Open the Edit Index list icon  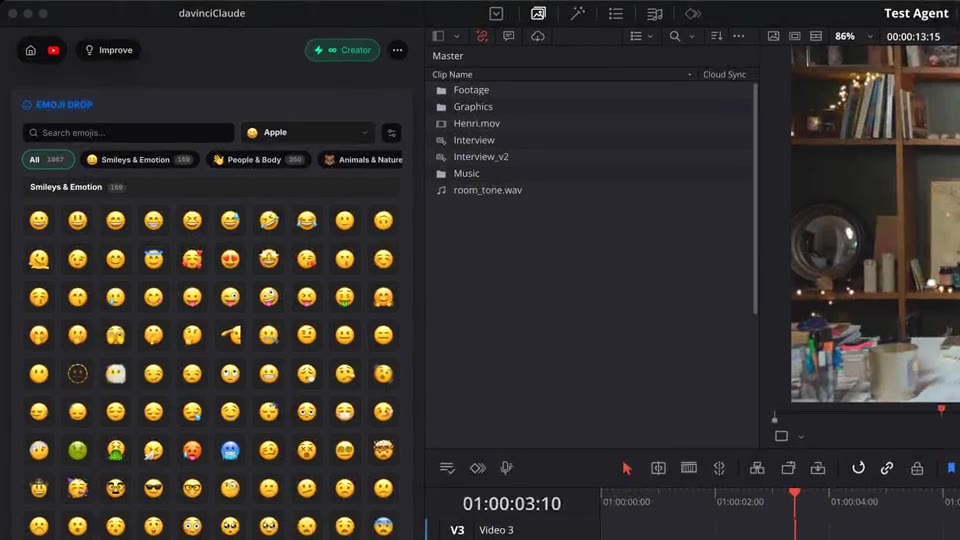pyautogui.click(x=616, y=13)
